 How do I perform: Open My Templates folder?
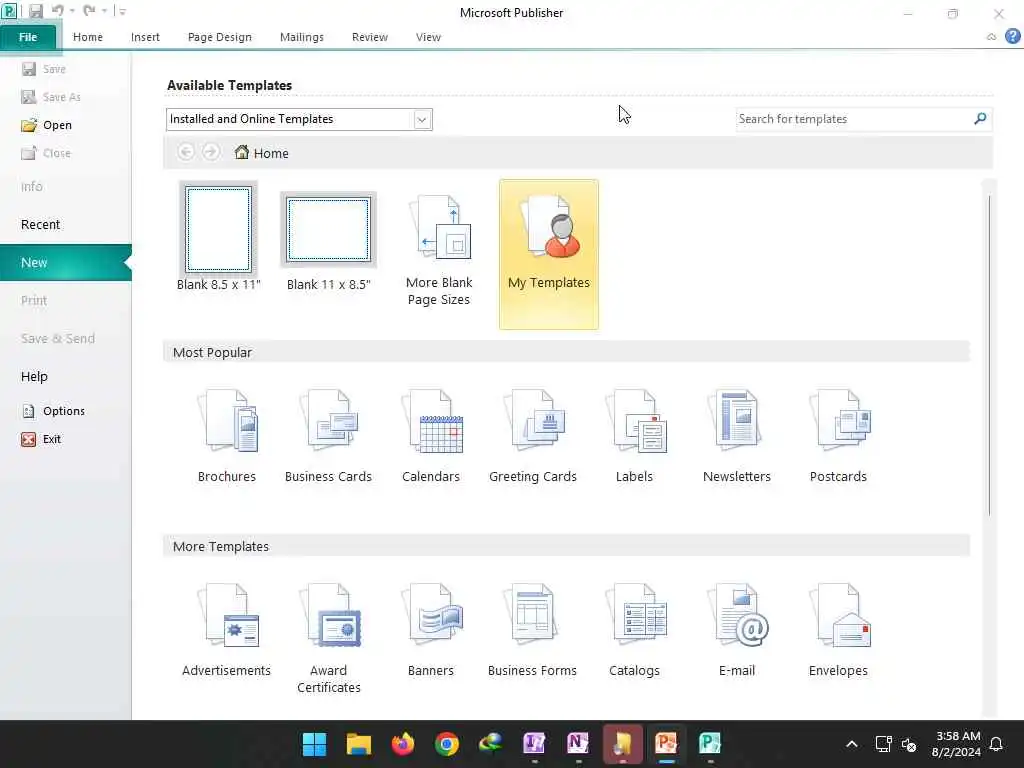(x=549, y=254)
